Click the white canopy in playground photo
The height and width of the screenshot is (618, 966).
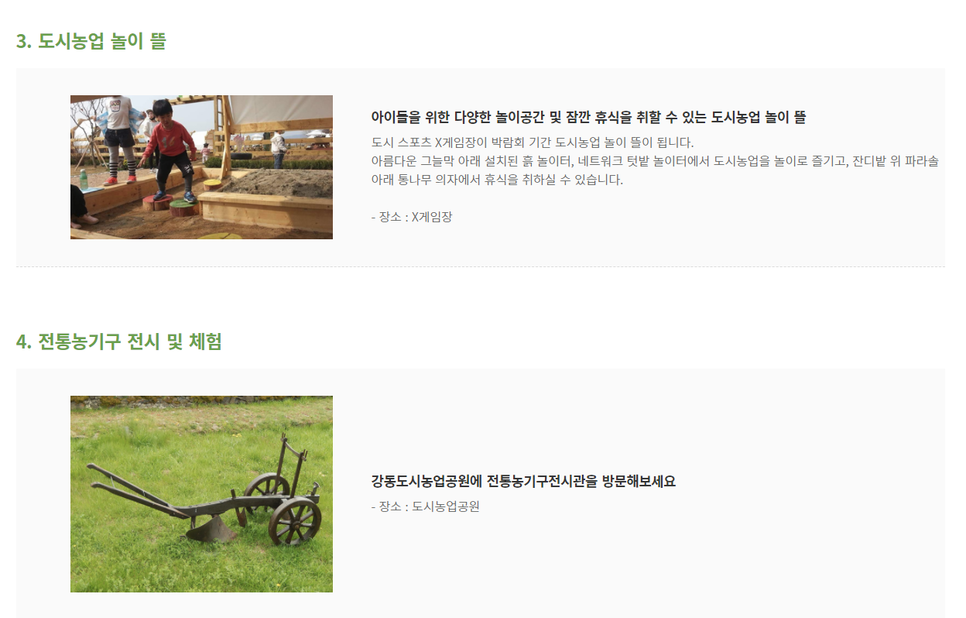pyautogui.click(x=280, y=112)
